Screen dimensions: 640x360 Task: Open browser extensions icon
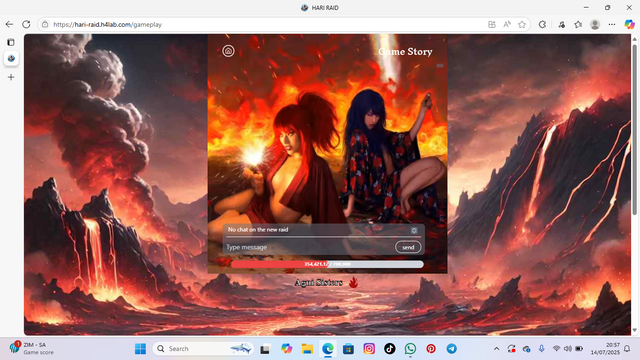(542, 24)
